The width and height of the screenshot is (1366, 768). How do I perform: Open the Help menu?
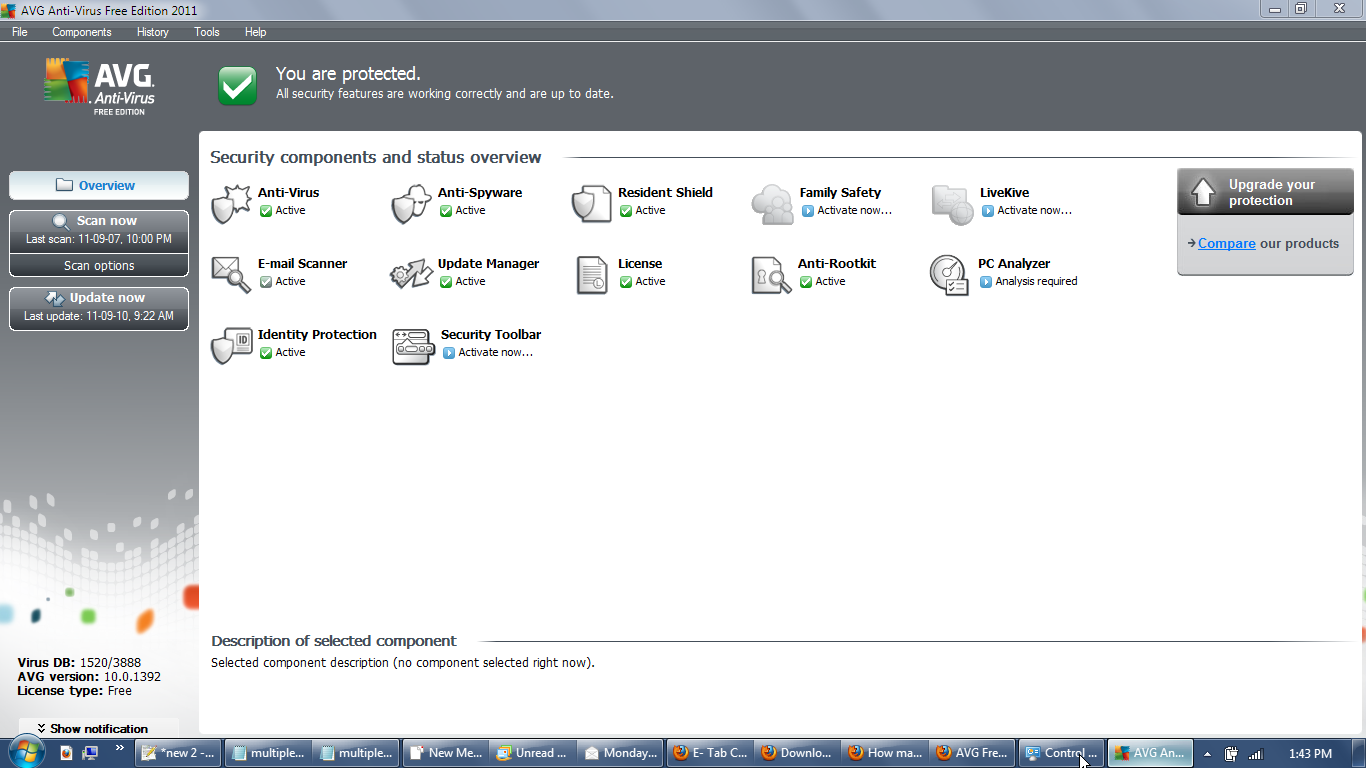256,32
